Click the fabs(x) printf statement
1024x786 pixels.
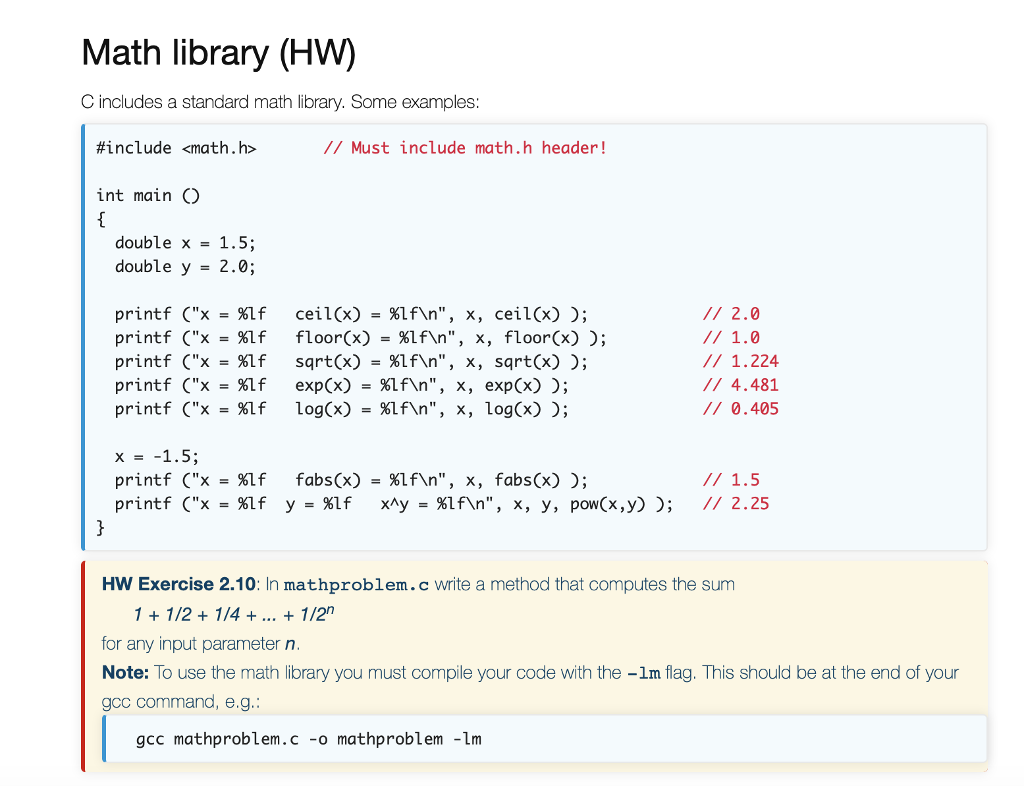click(x=350, y=479)
